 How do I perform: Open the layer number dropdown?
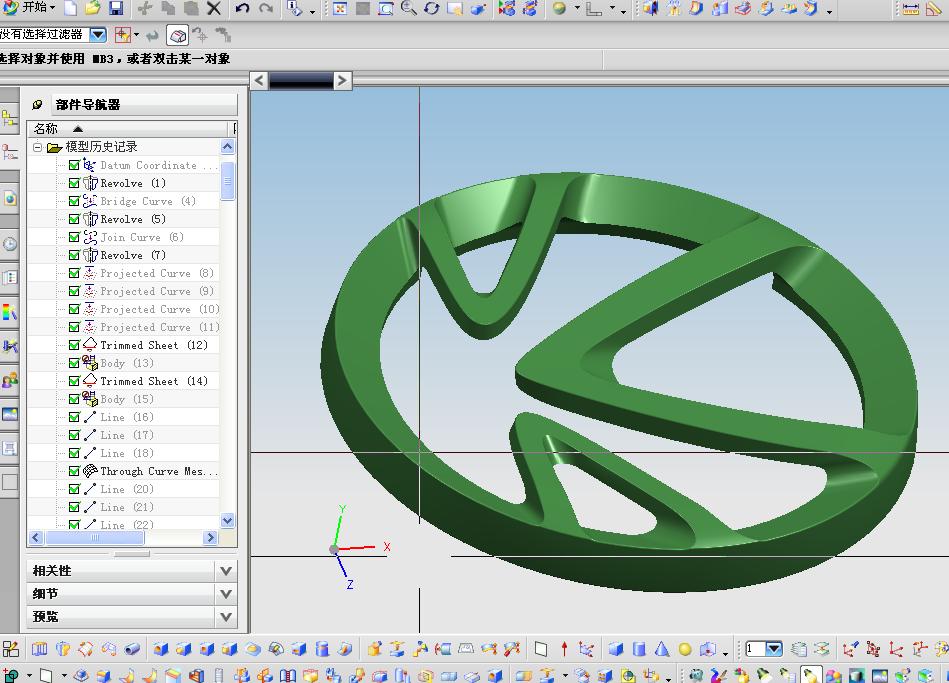pos(773,649)
